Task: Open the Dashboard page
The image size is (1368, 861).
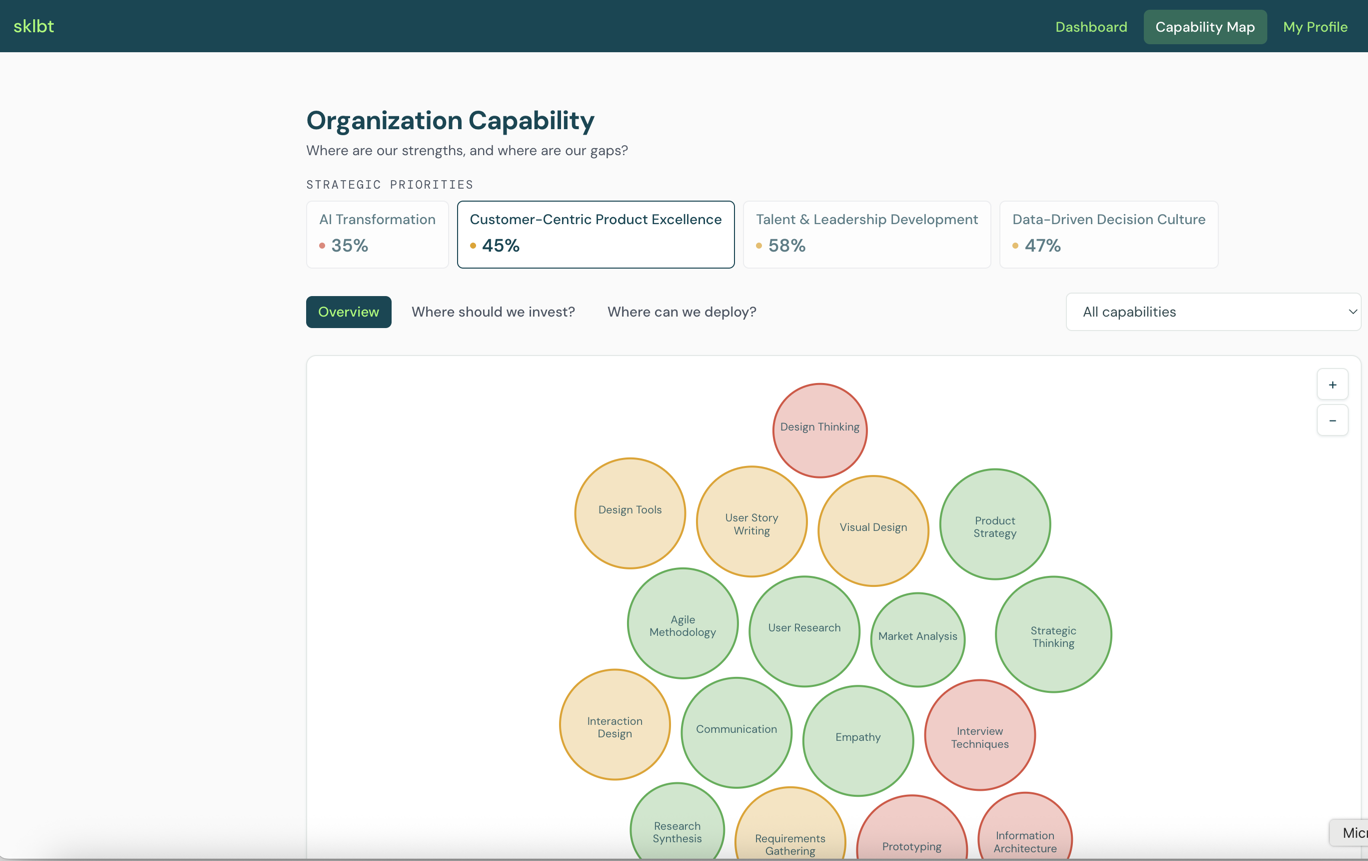Action: tap(1091, 27)
